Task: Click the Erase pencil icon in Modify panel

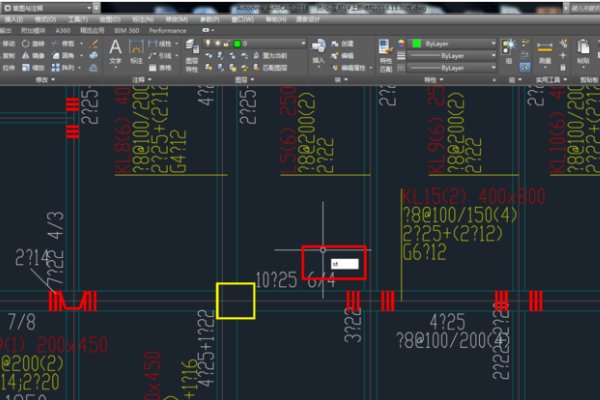Action: [x=94, y=43]
